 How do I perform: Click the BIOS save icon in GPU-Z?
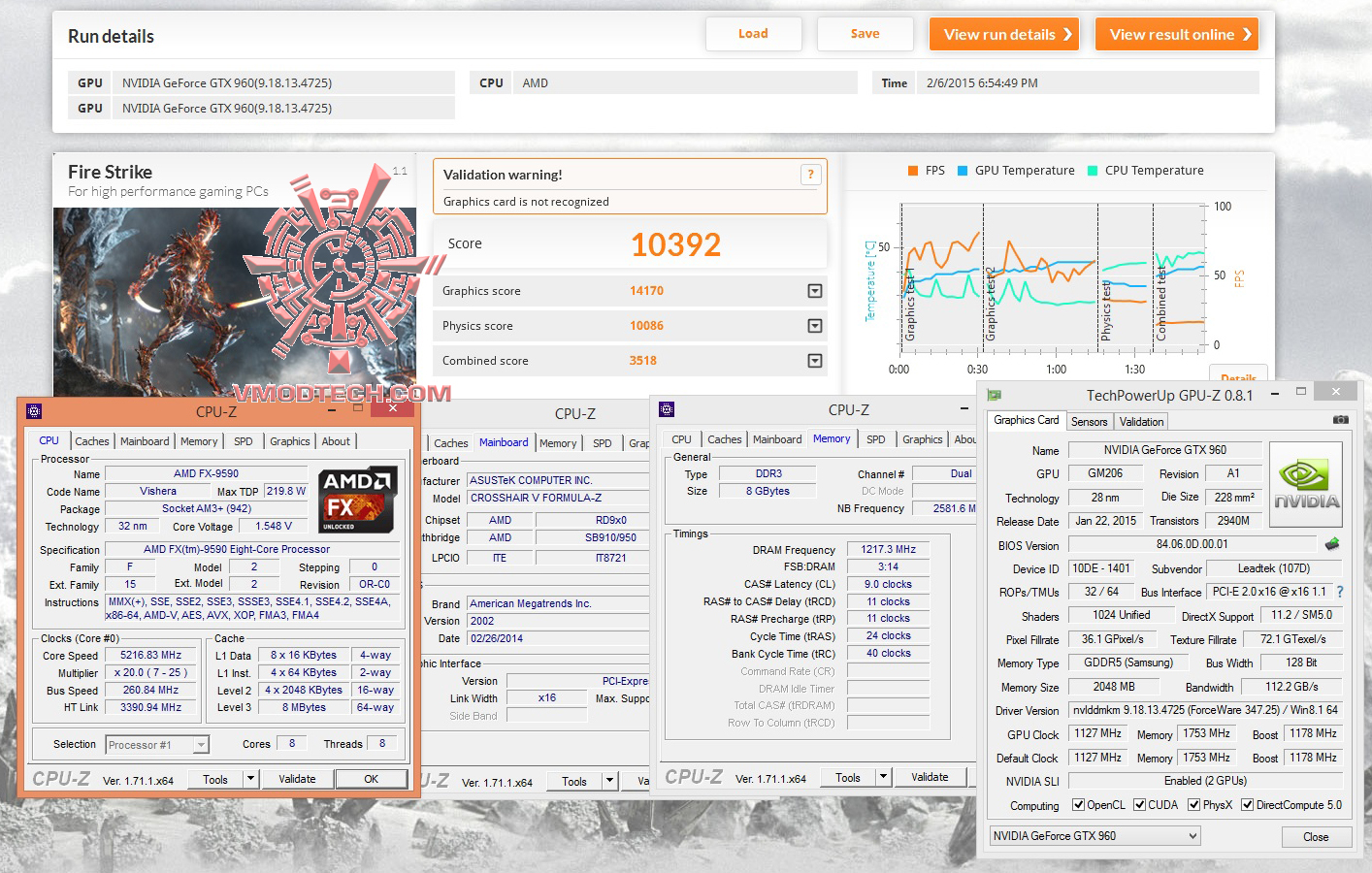pyautogui.click(x=1332, y=544)
